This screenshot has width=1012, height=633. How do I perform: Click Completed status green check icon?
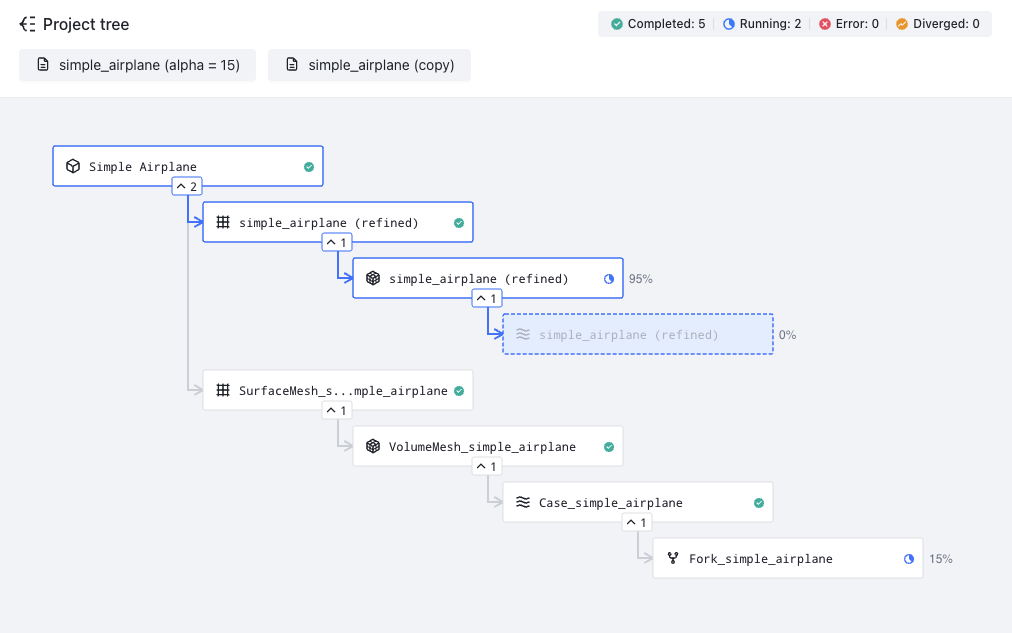click(x=617, y=24)
